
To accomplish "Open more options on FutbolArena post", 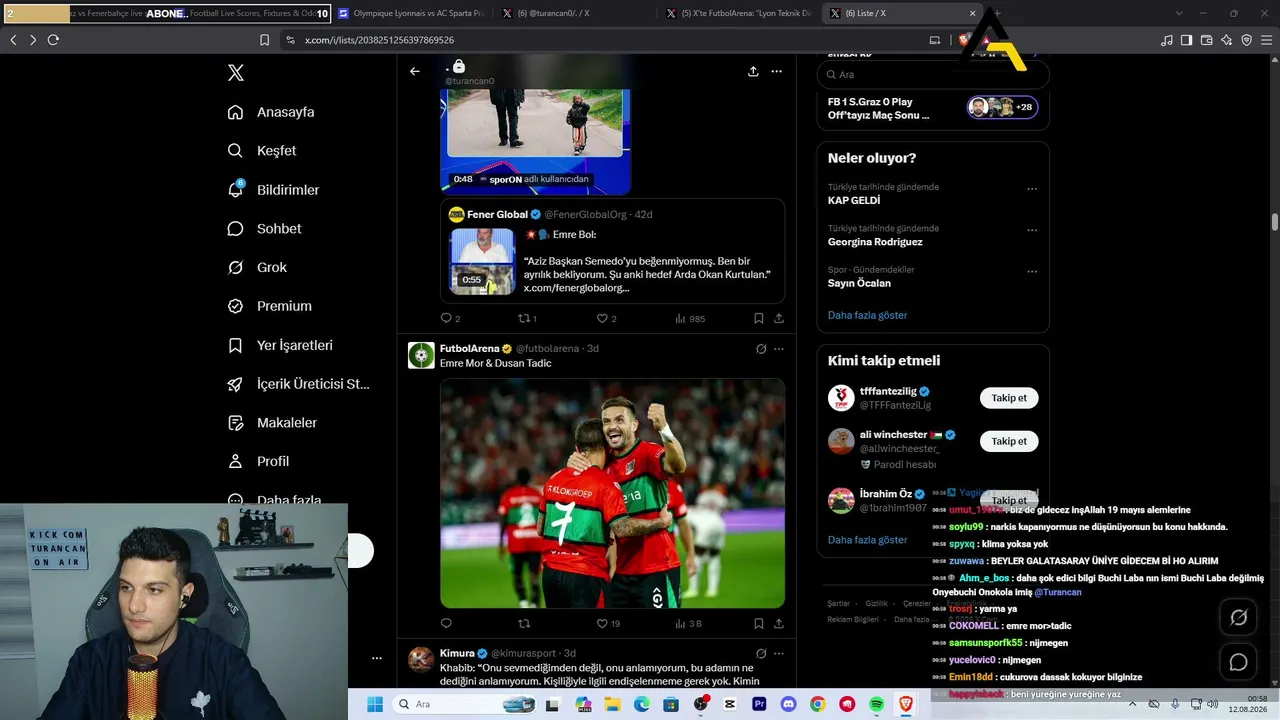I will click(x=779, y=349).
